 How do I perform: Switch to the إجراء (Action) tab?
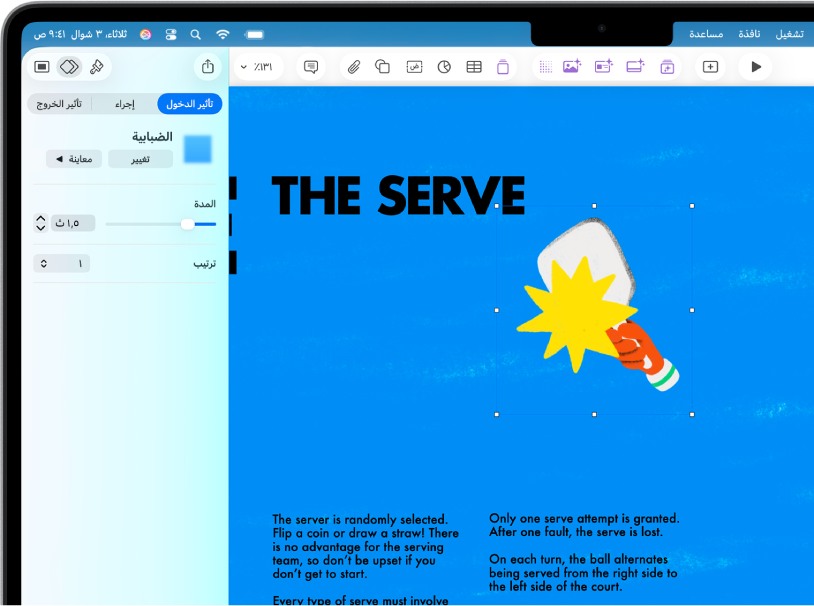tap(125, 104)
